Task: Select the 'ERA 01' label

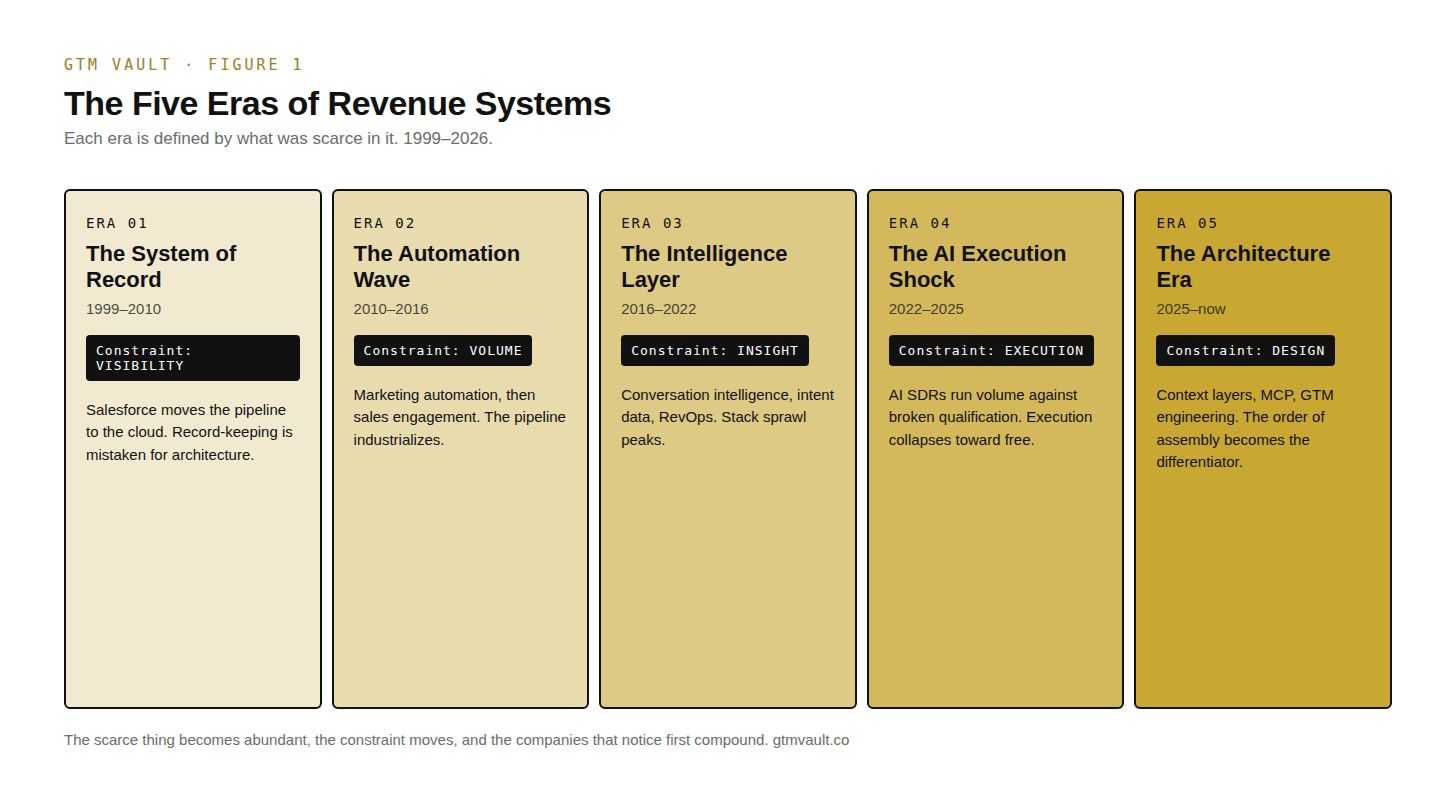Action: tap(117, 223)
